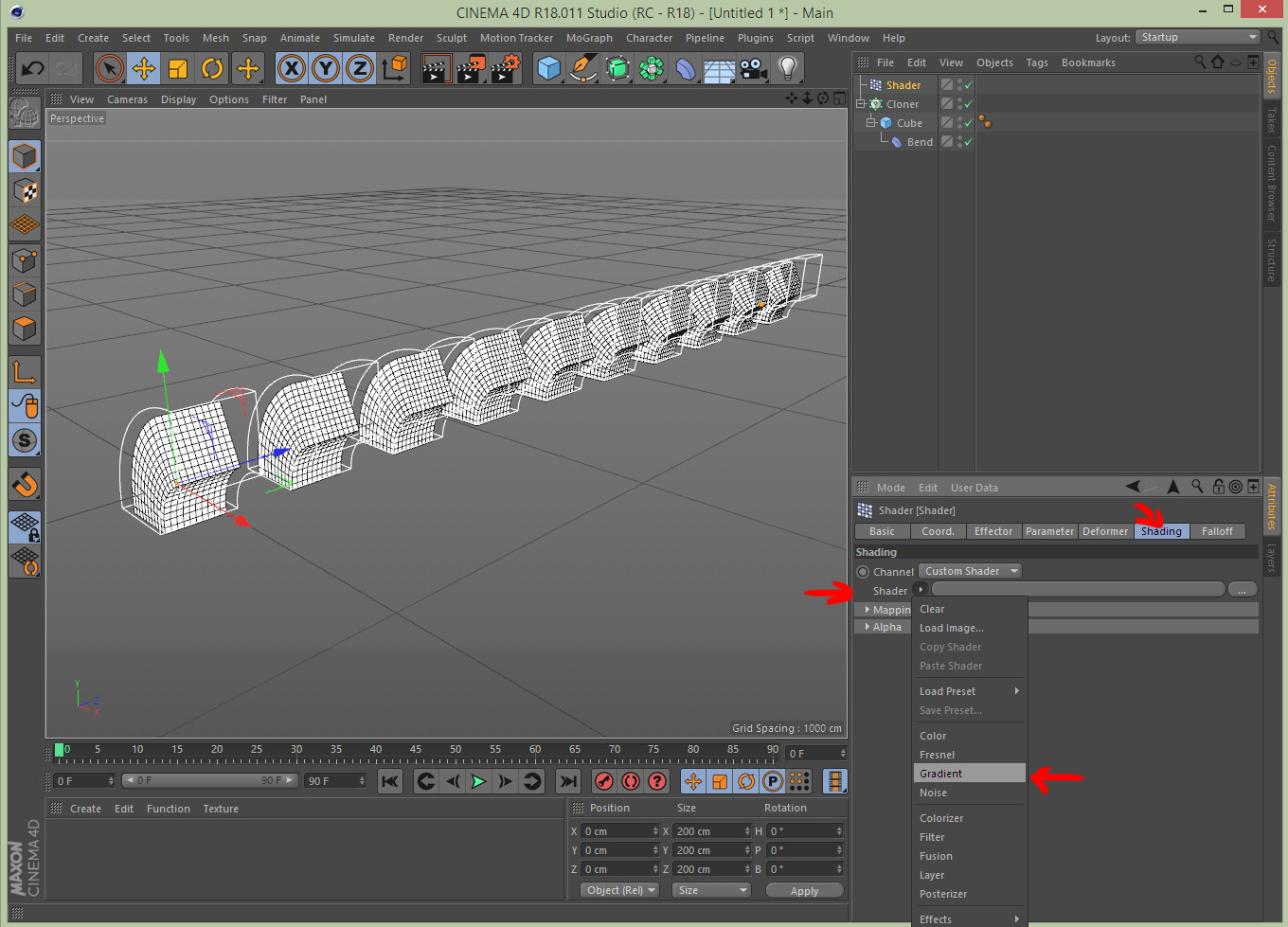
Task: Toggle Y-axis lock icon
Action: [326, 68]
